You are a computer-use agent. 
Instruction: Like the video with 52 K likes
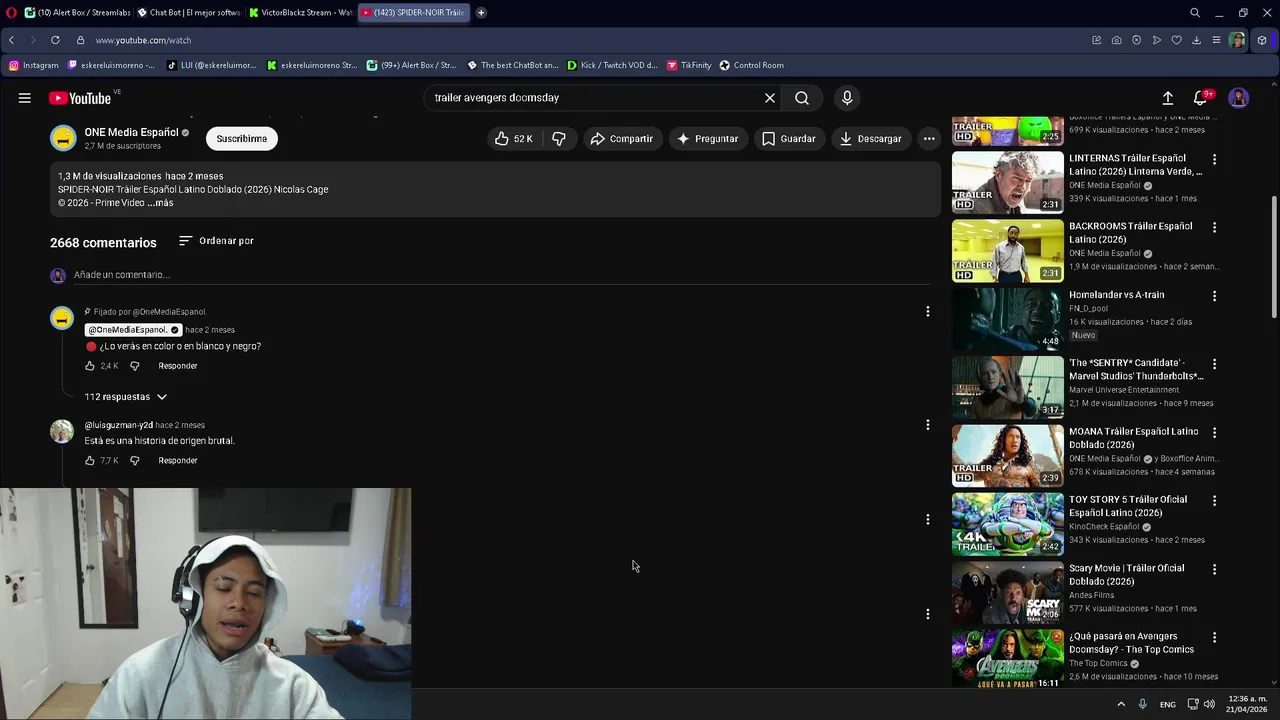click(x=514, y=139)
